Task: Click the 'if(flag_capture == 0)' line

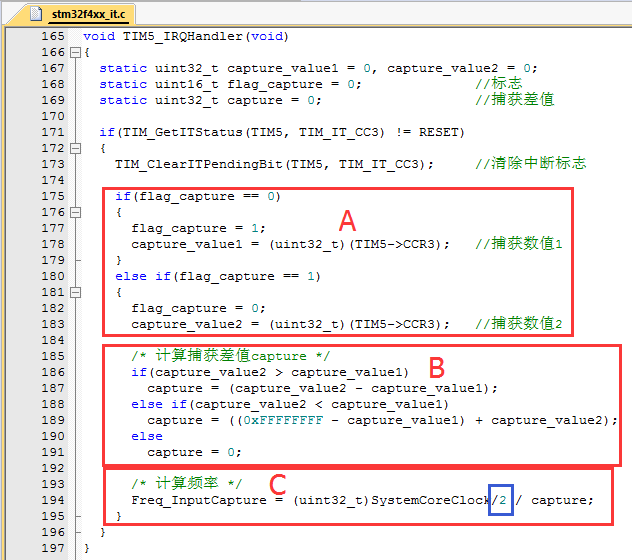Action: pos(198,196)
